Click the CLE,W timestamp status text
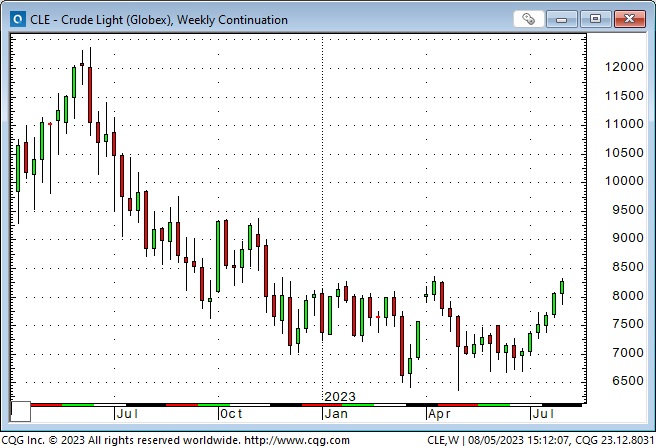The height and width of the screenshot is (448, 656). 540,440
